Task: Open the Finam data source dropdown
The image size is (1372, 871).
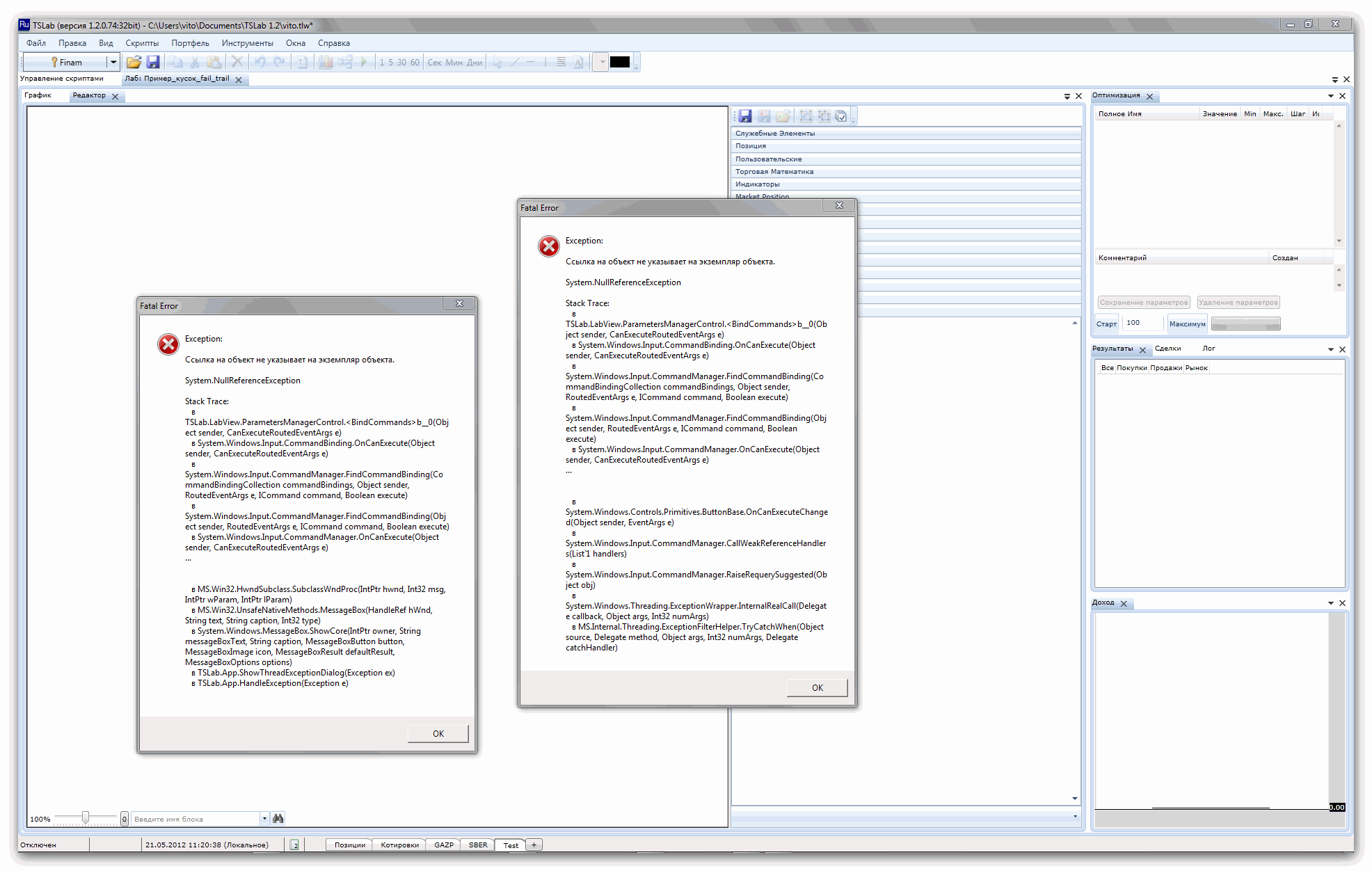Action: 113,62
